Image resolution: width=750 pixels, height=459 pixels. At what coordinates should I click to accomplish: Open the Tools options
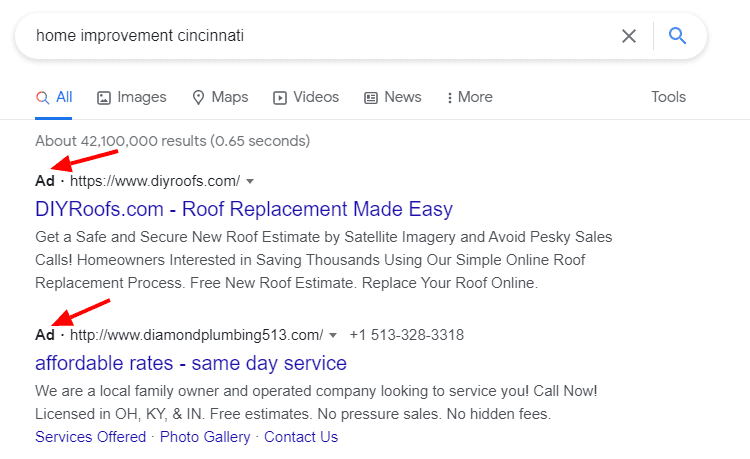(x=668, y=97)
